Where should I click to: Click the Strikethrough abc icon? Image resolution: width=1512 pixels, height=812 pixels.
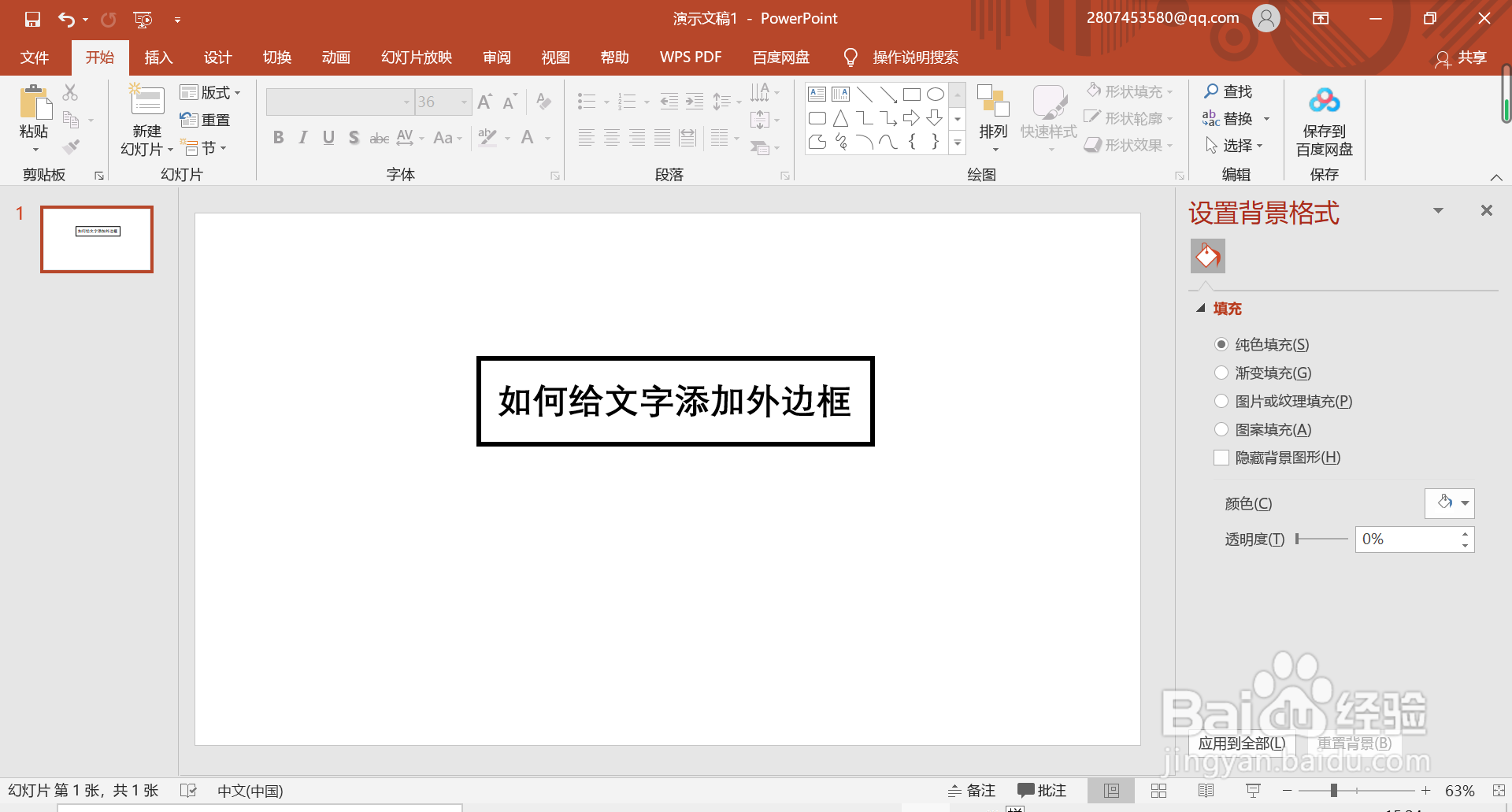(x=380, y=138)
